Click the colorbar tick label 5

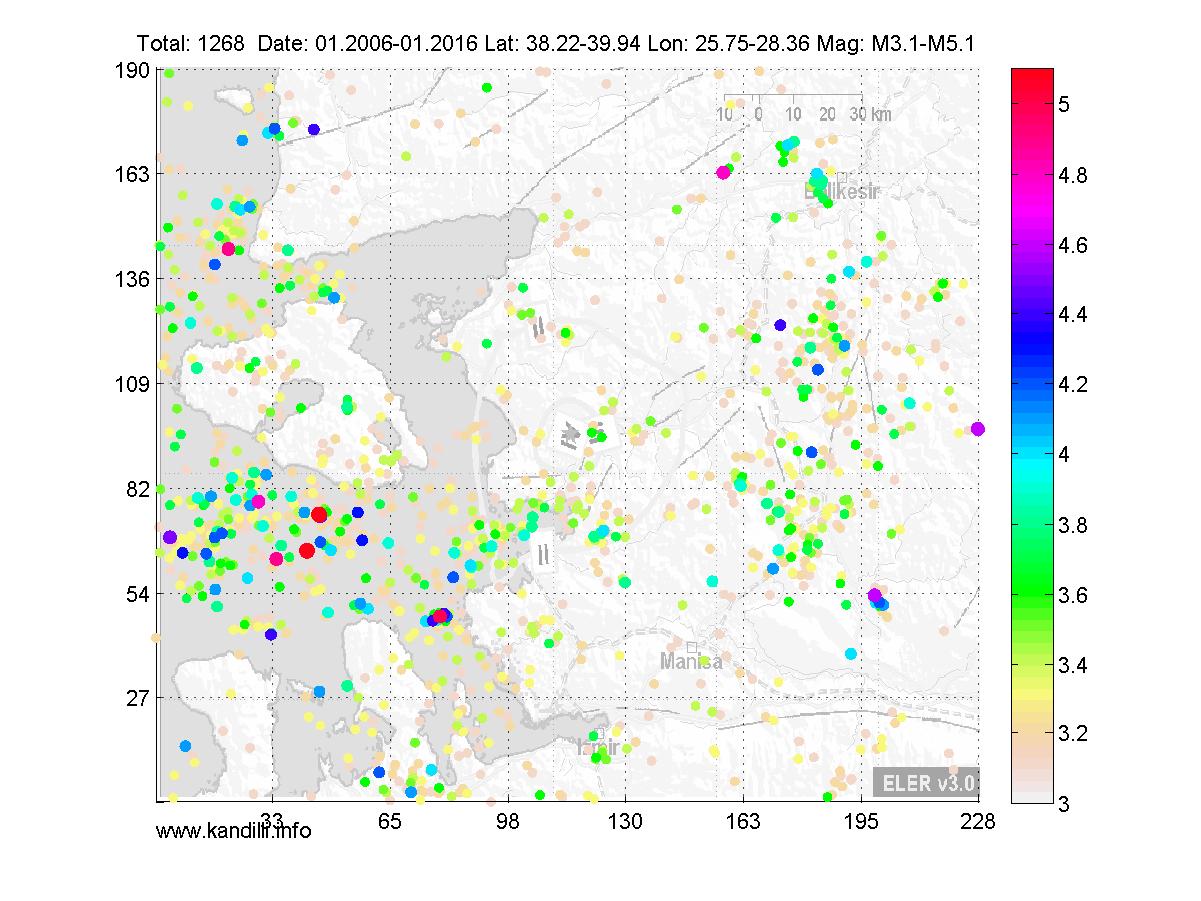1066,103
